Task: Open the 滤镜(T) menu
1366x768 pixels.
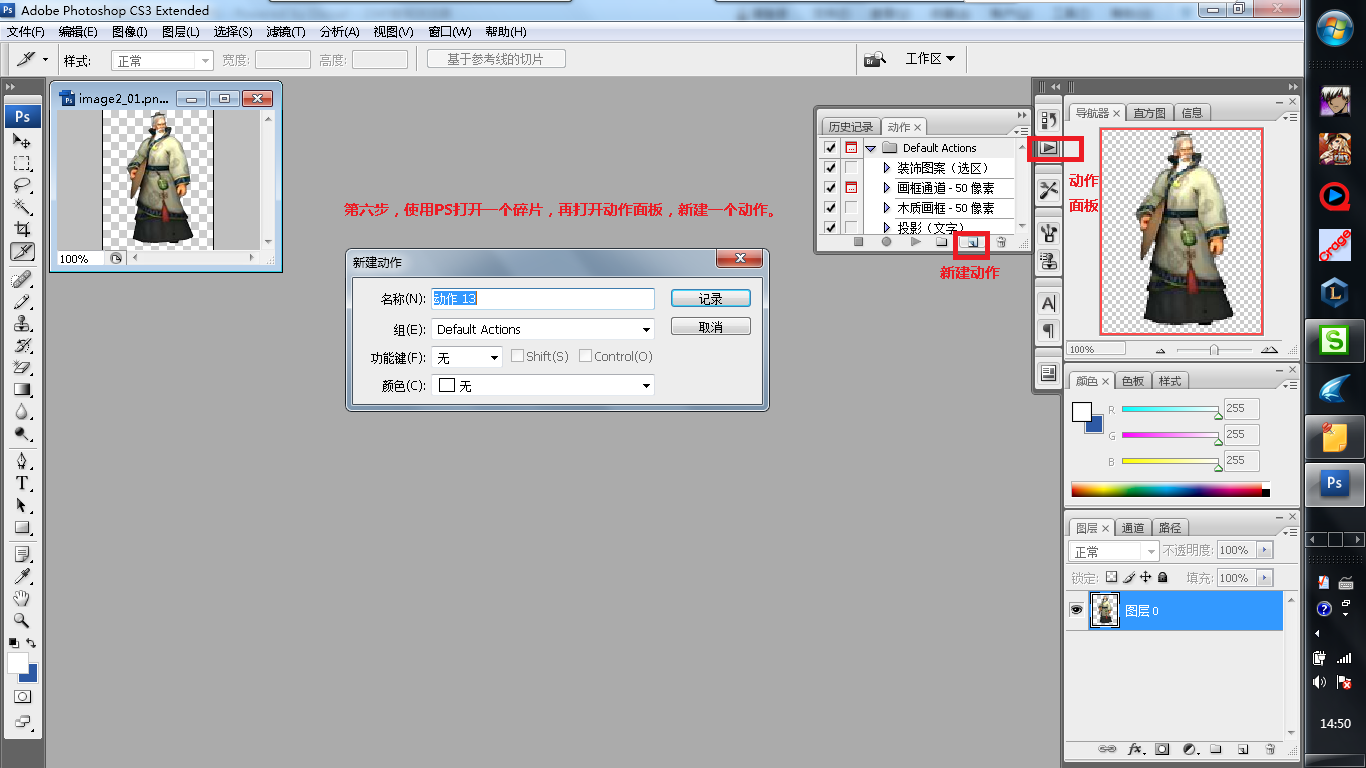Action: [285, 32]
